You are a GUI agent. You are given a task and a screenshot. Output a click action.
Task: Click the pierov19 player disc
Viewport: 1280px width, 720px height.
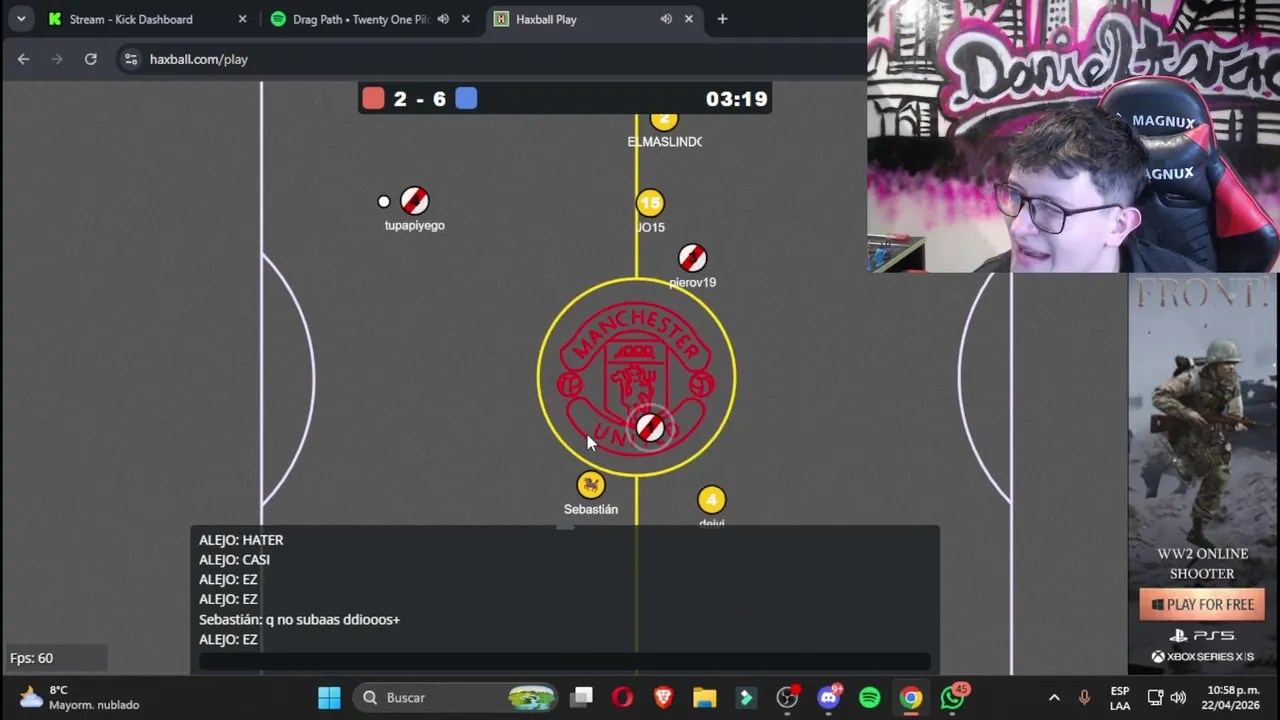click(692, 258)
